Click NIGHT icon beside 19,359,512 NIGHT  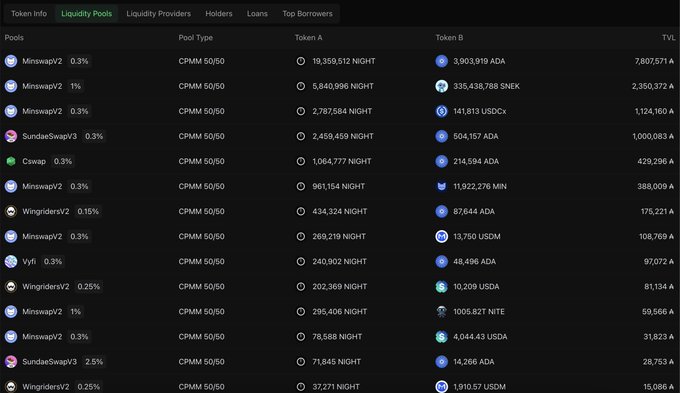click(x=301, y=61)
